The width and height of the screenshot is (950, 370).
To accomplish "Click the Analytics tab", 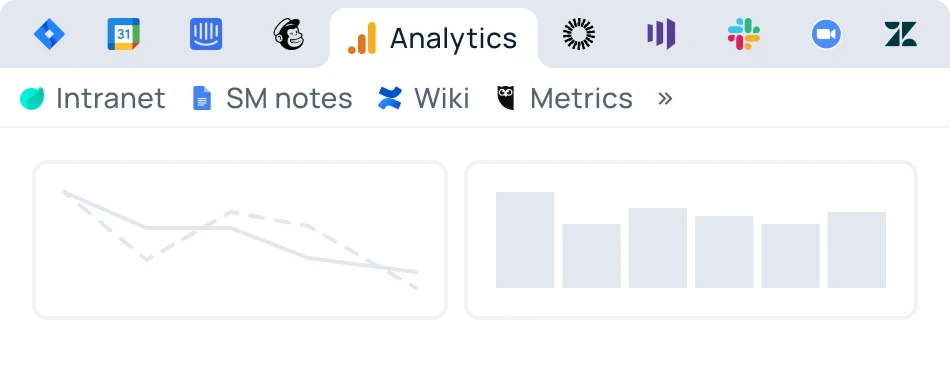I will [433, 38].
